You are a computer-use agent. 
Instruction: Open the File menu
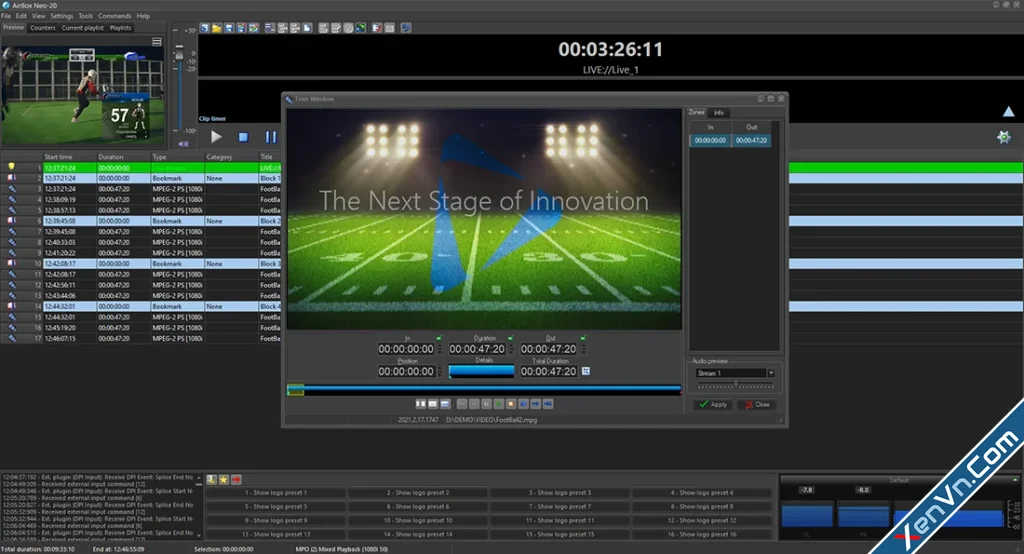pyautogui.click(x=6, y=16)
